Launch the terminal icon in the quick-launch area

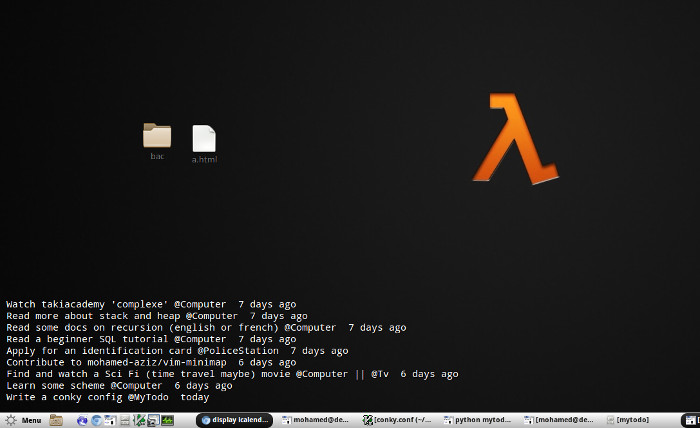point(110,420)
